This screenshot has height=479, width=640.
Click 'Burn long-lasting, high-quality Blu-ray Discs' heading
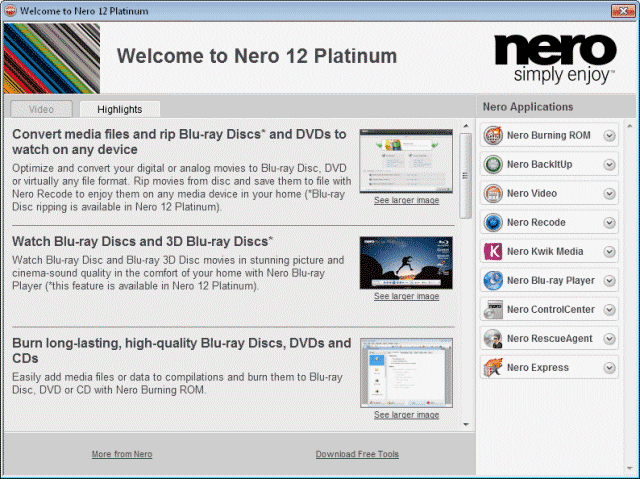pyautogui.click(x=182, y=350)
